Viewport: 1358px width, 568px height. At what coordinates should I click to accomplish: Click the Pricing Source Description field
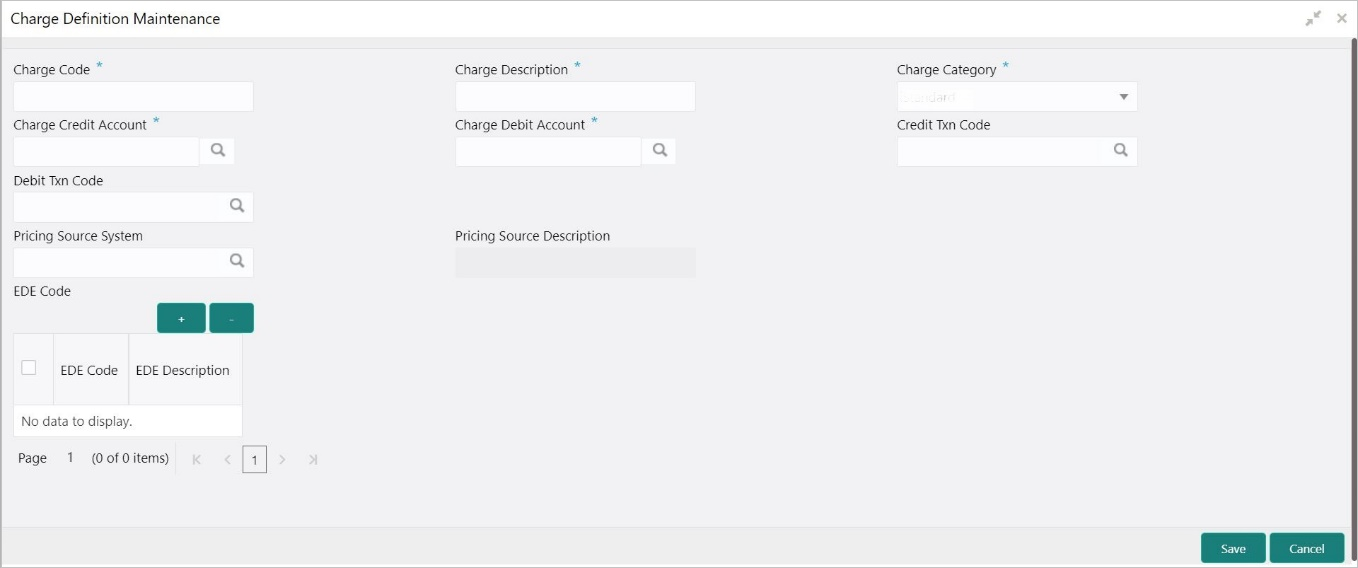click(575, 262)
